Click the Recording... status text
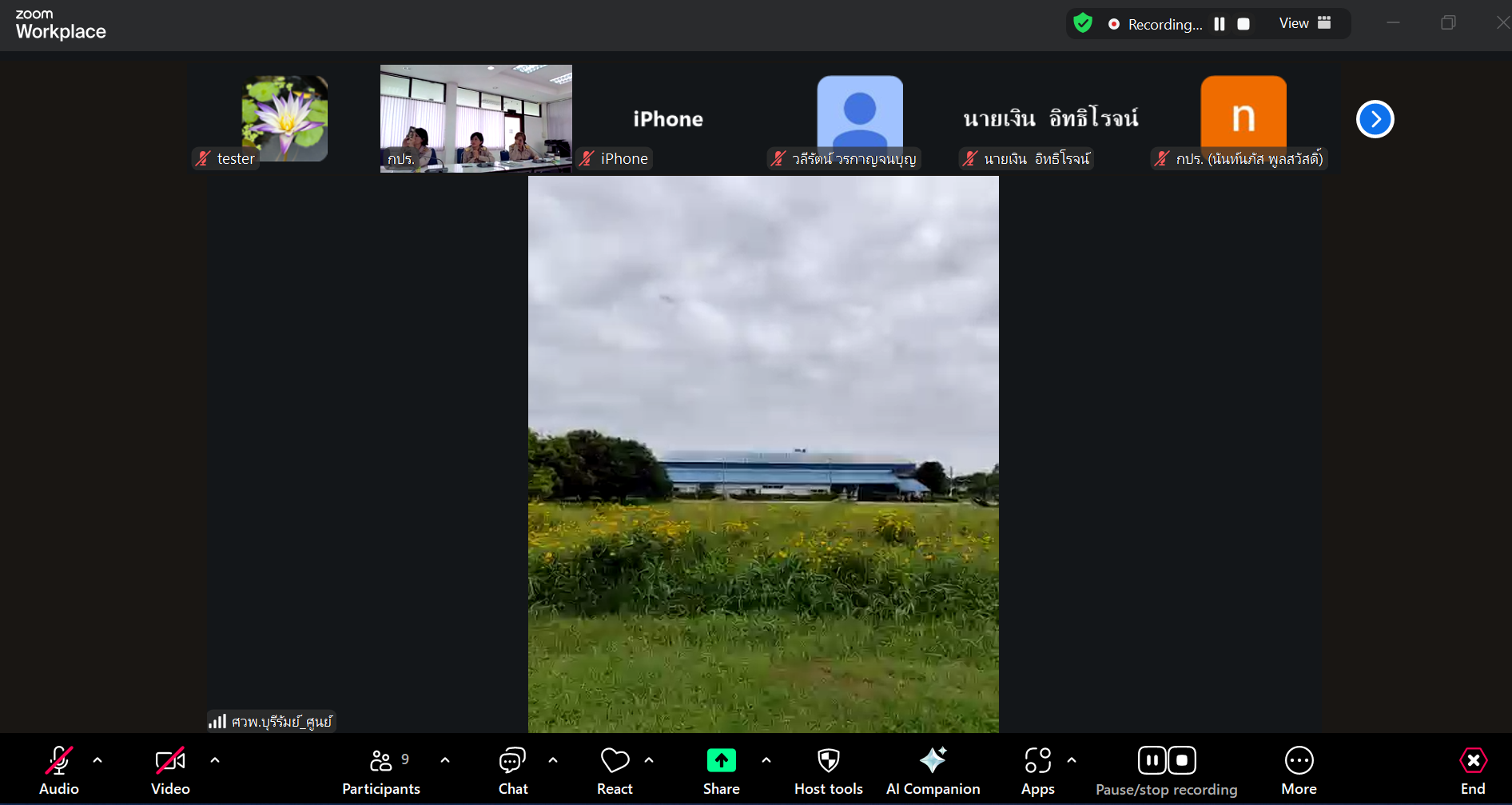1512x805 pixels. pyautogui.click(x=1165, y=24)
